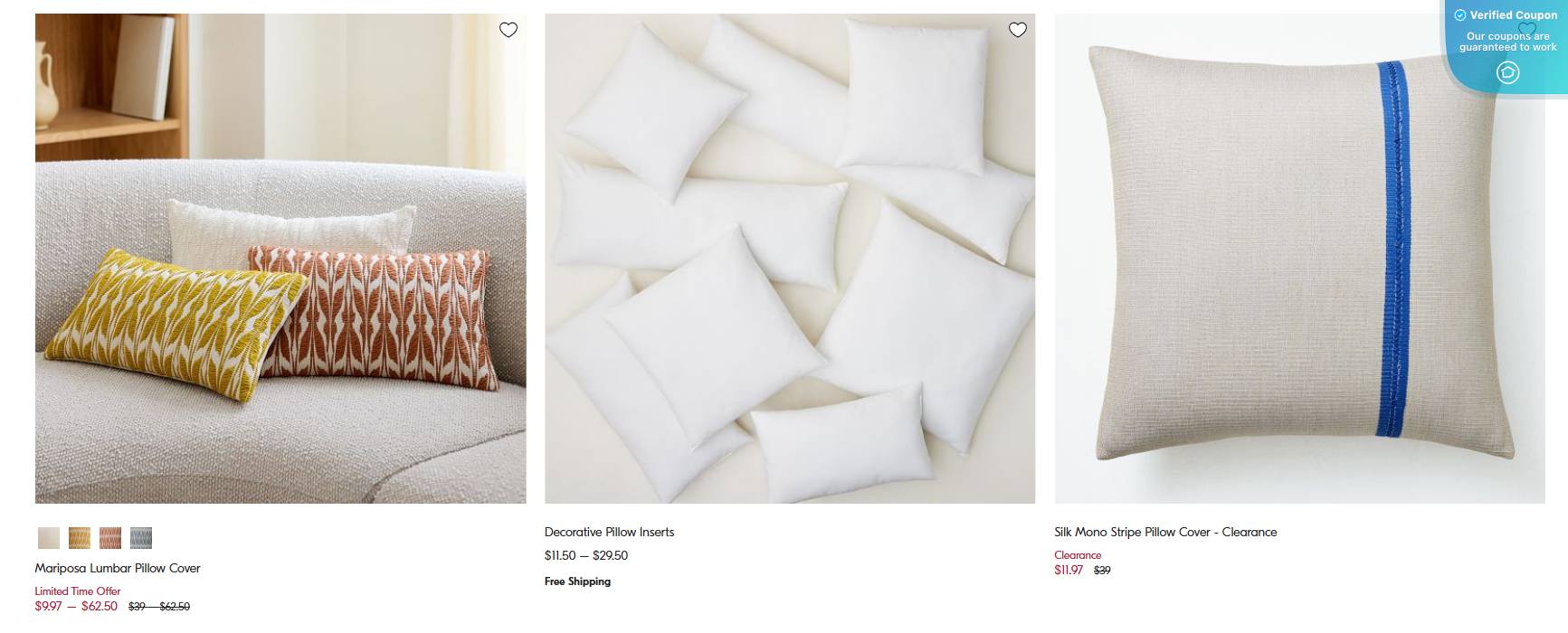1568x633 pixels.
Task: Click the Decorative Pillow Inserts product image
Action: (x=789, y=258)
